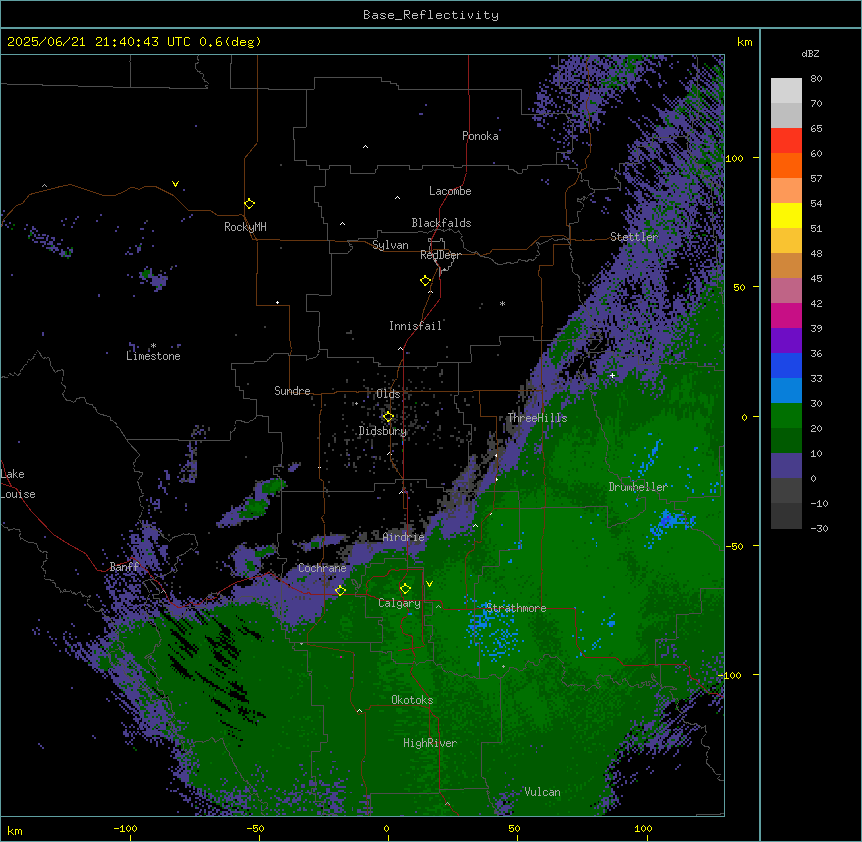This screenshot has width=862, height=842.
Task: Click the Sundre town label
Action: click(x=292, y=391)
